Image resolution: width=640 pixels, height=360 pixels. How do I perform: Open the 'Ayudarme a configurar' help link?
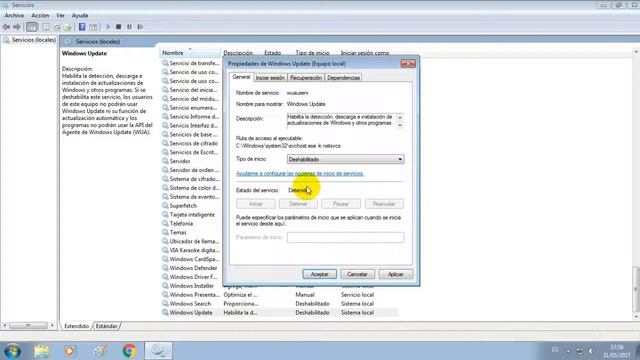(x=300, y=173)
